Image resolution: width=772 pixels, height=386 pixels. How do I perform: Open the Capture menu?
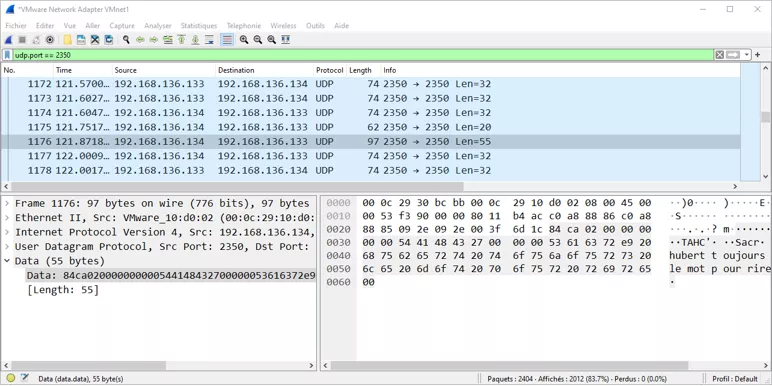pos(122,26)
